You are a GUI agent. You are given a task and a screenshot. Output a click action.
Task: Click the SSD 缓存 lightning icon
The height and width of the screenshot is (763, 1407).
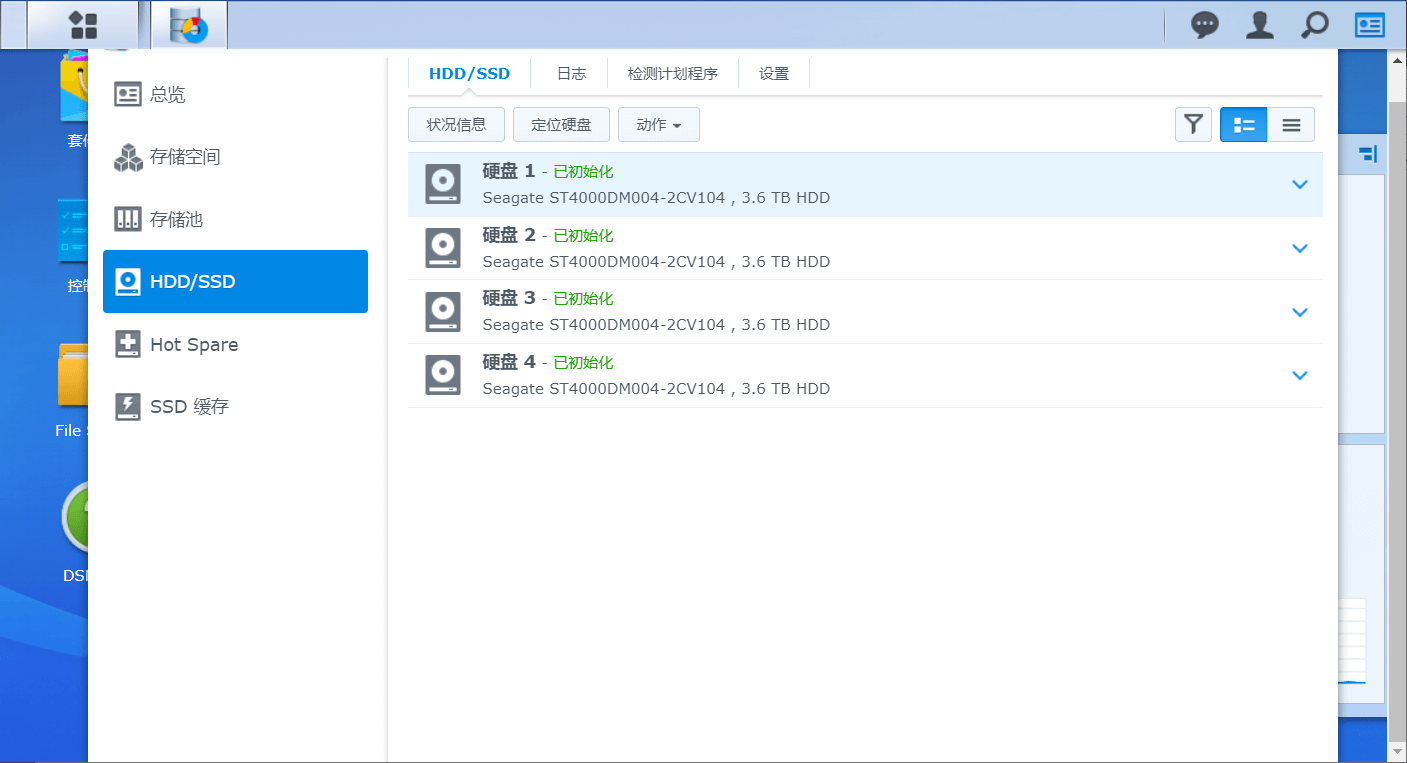pos(128,406)
